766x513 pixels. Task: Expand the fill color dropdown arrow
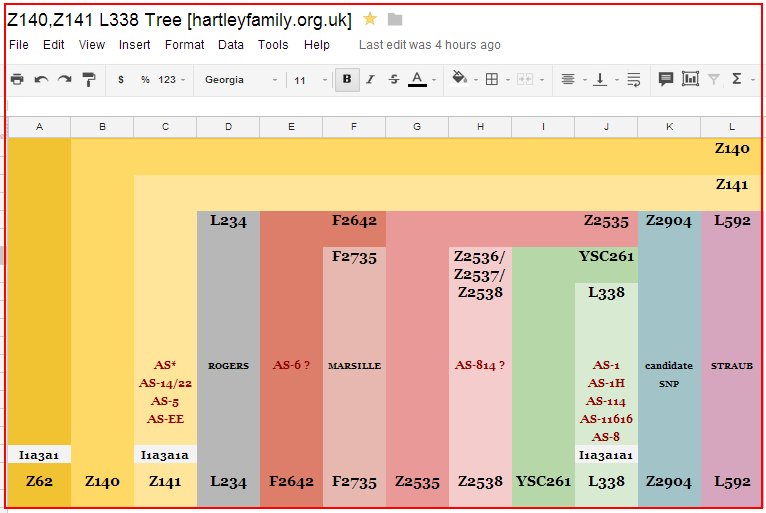click(x=475, y=80)
